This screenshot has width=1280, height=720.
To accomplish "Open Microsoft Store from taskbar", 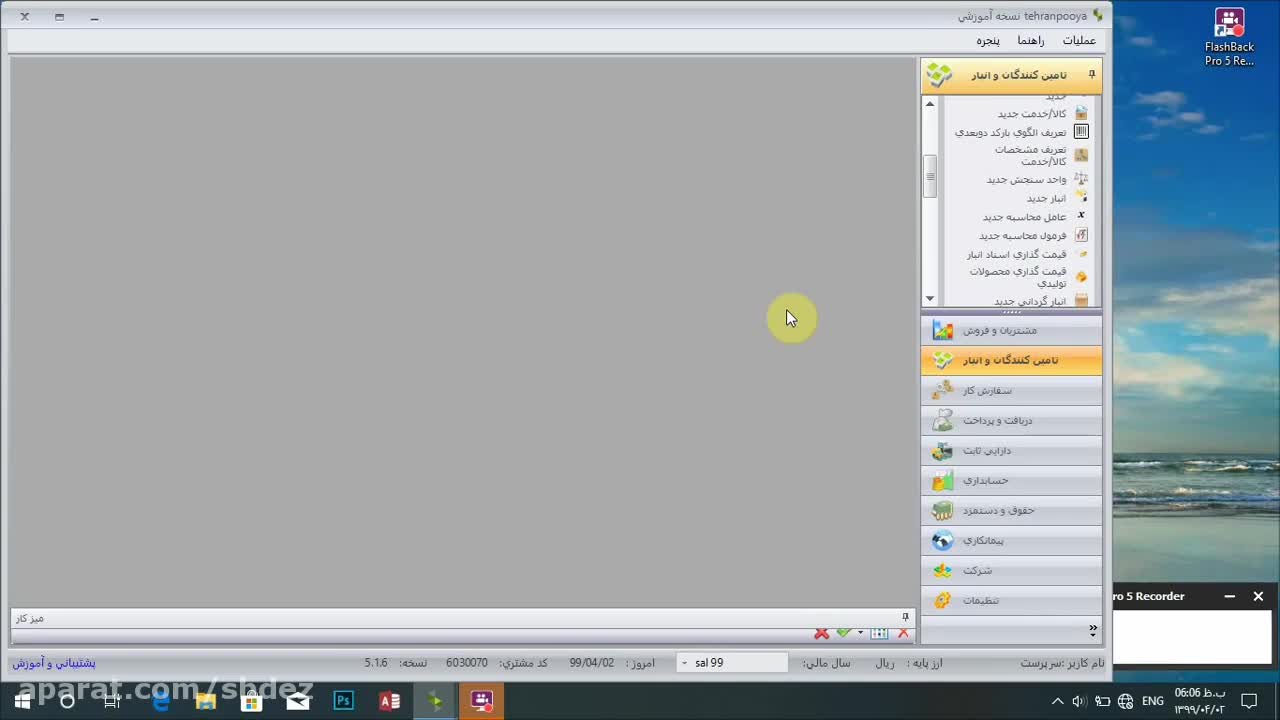I will click(252, 701).
